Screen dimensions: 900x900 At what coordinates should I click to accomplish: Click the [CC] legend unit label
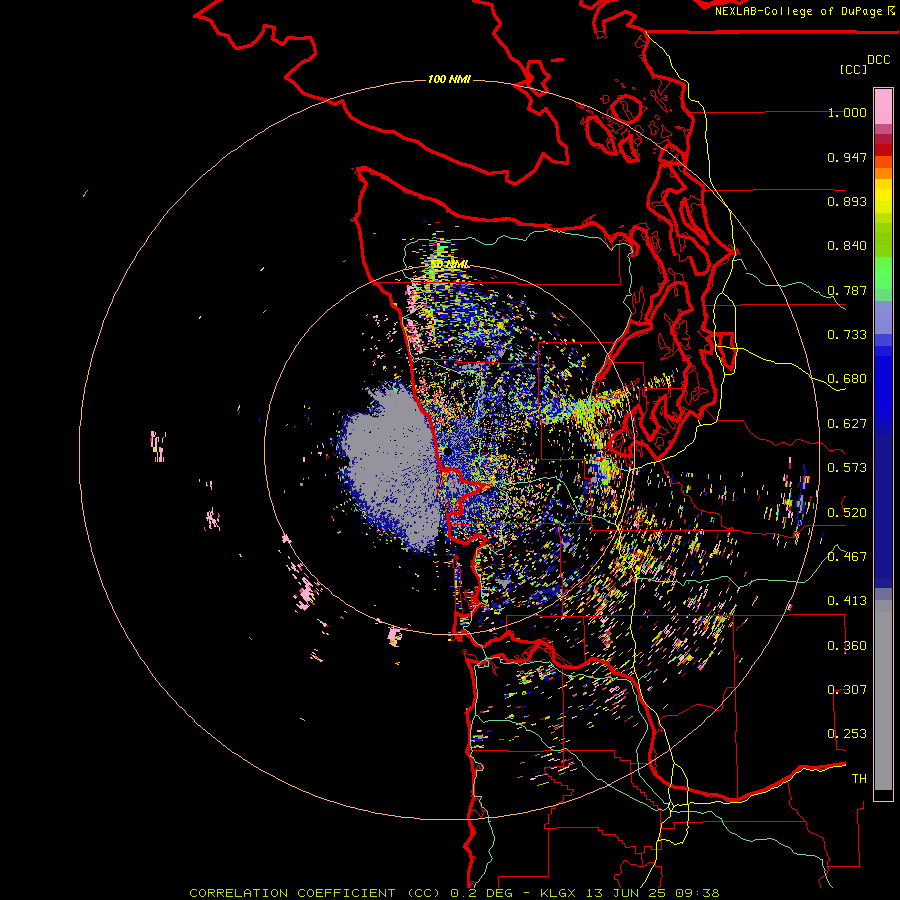853,69
